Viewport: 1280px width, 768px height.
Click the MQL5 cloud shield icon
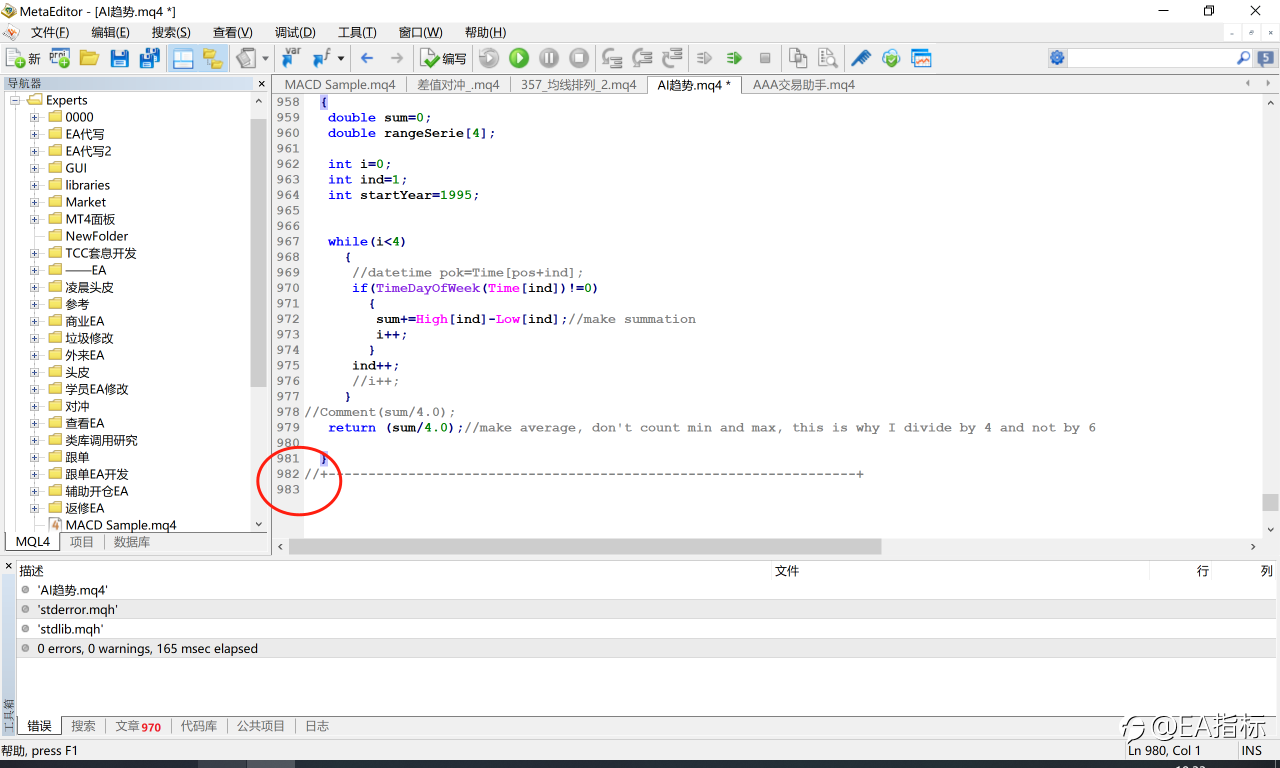click(x=891, y=59)
